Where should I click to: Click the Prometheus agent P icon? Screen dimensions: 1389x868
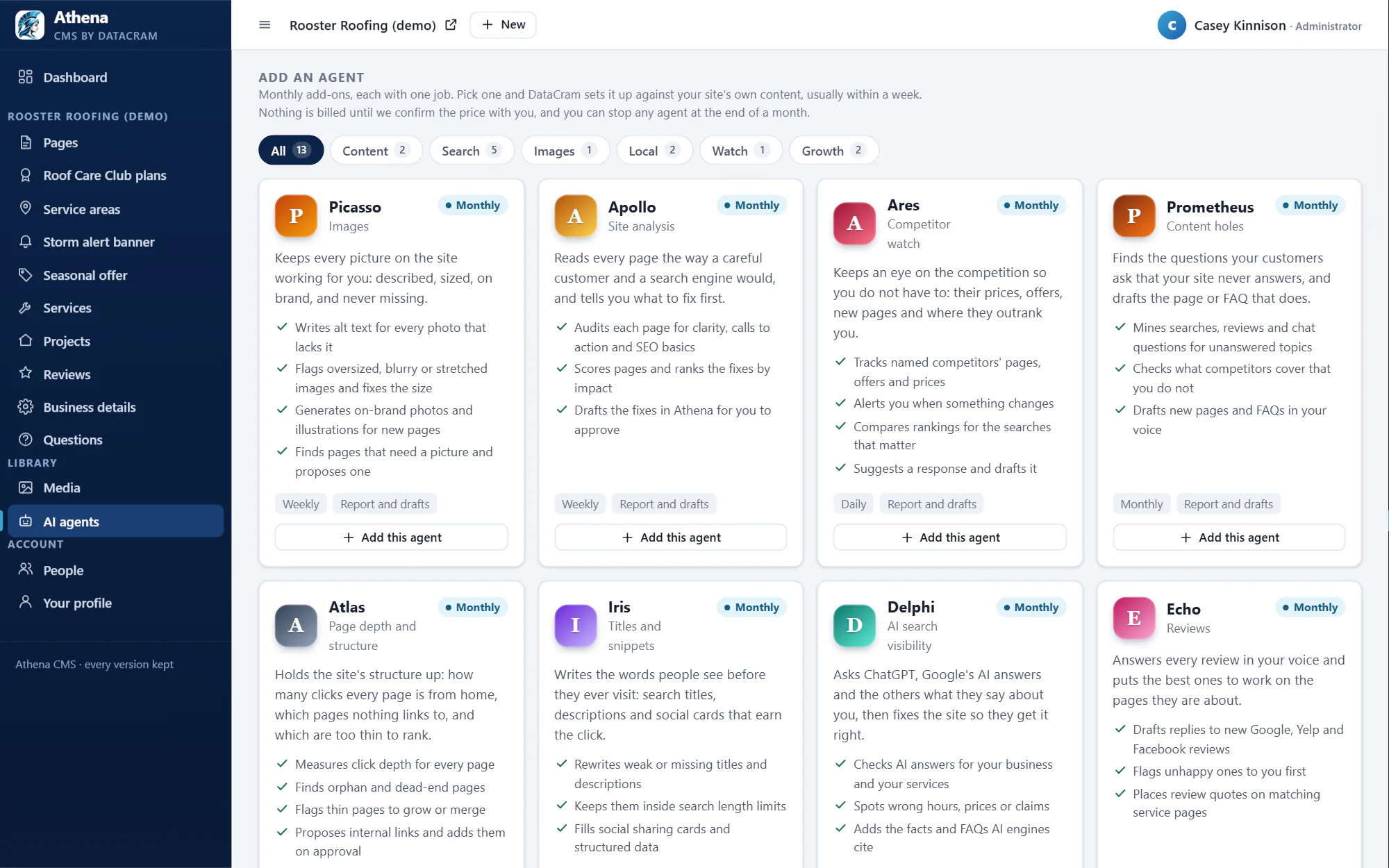(1133, 216)
